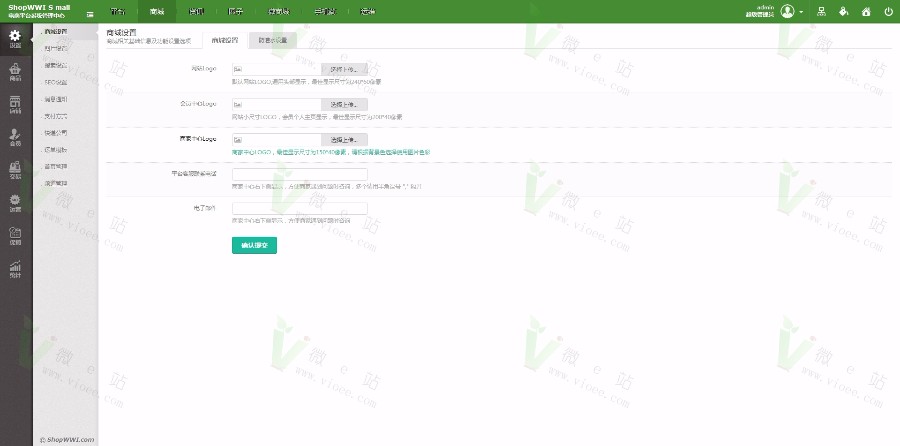Image resolution: width=900 pixels, height=446 pixels.
Task: Open the 圈子 top navigation item
Action: (x=235, y=11)
